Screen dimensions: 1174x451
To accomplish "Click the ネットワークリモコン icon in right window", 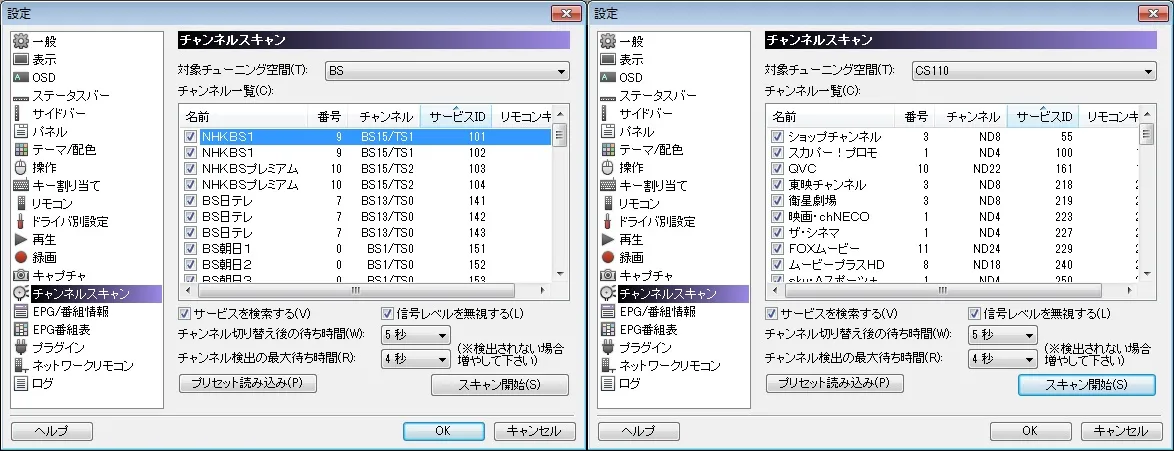I will click(x=608, y=365).
